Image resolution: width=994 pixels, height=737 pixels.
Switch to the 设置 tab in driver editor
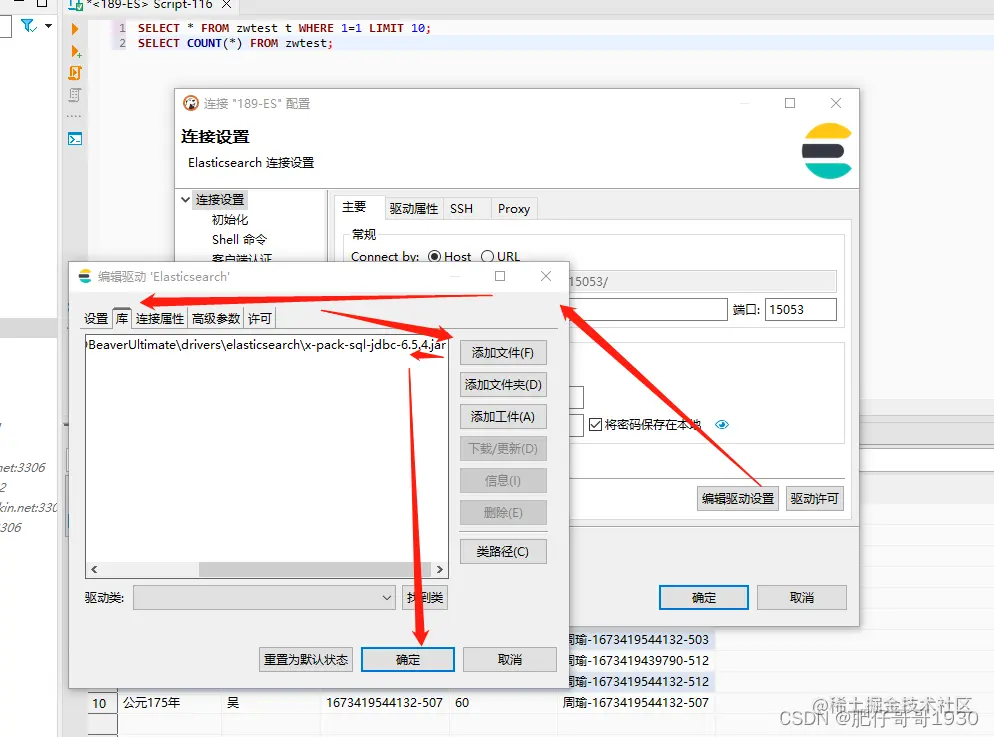(96, 318)
